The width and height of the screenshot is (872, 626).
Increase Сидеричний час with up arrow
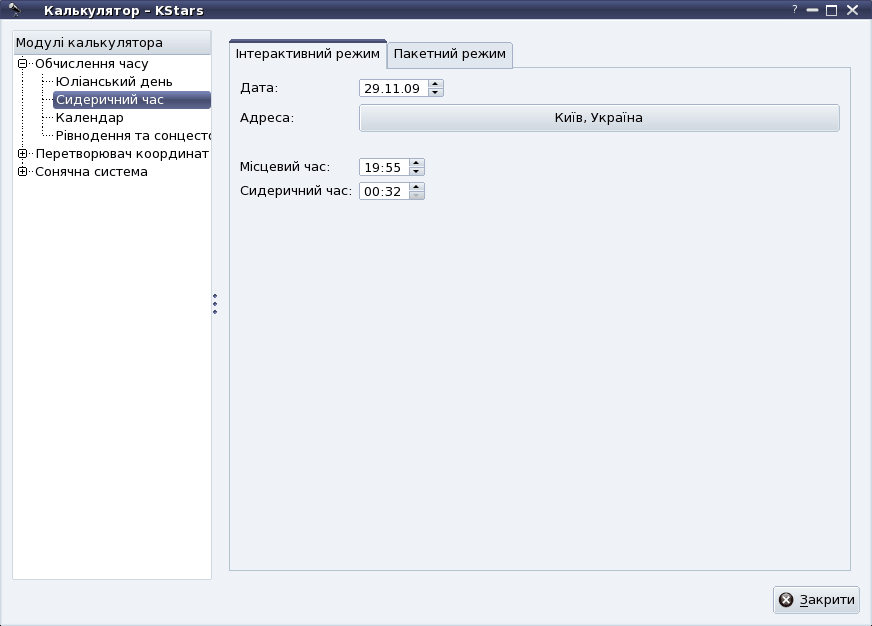417,187
